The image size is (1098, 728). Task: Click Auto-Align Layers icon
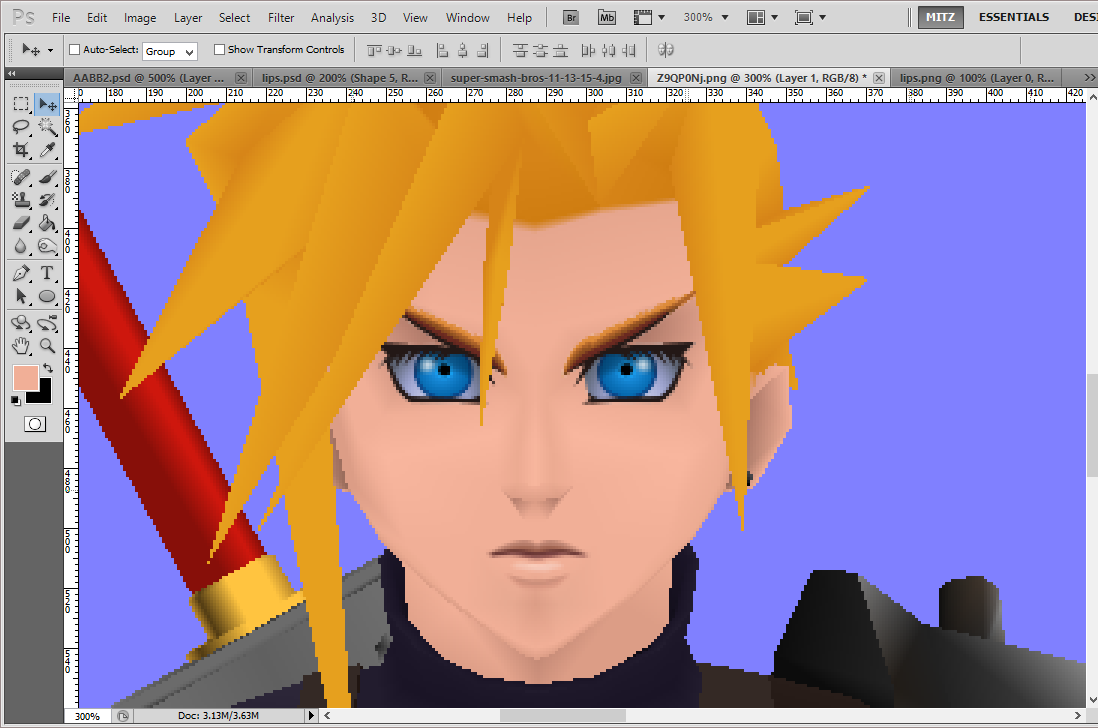(666, 50)
